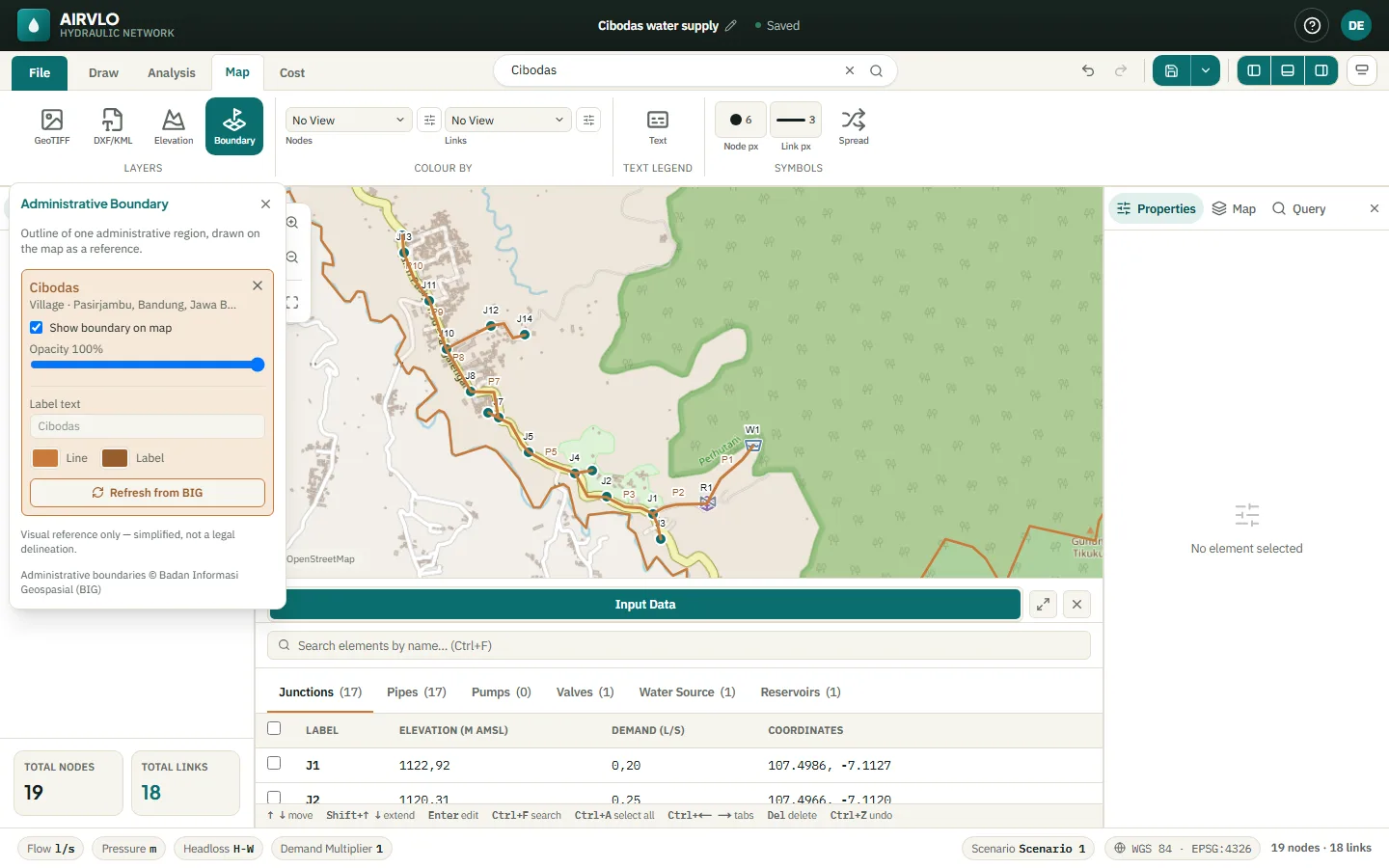Zoom in on the map
This screenshot has height=868, width=1389.
coord(292,223)
